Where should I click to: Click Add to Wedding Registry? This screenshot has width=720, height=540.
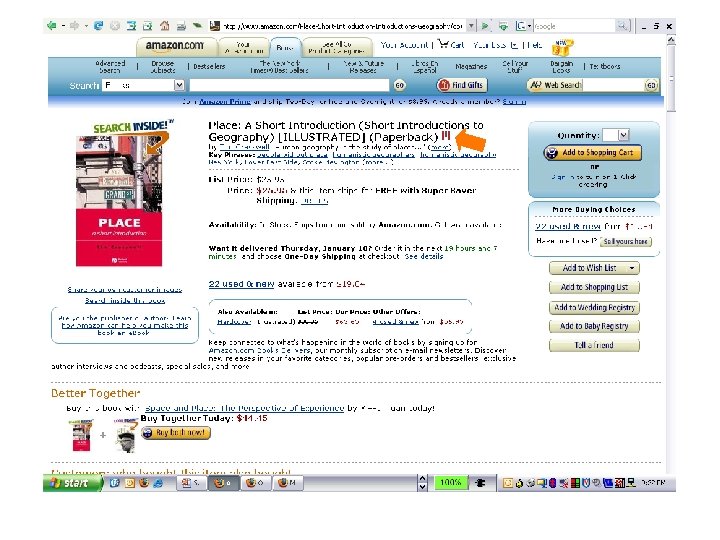tap(594, 307)
